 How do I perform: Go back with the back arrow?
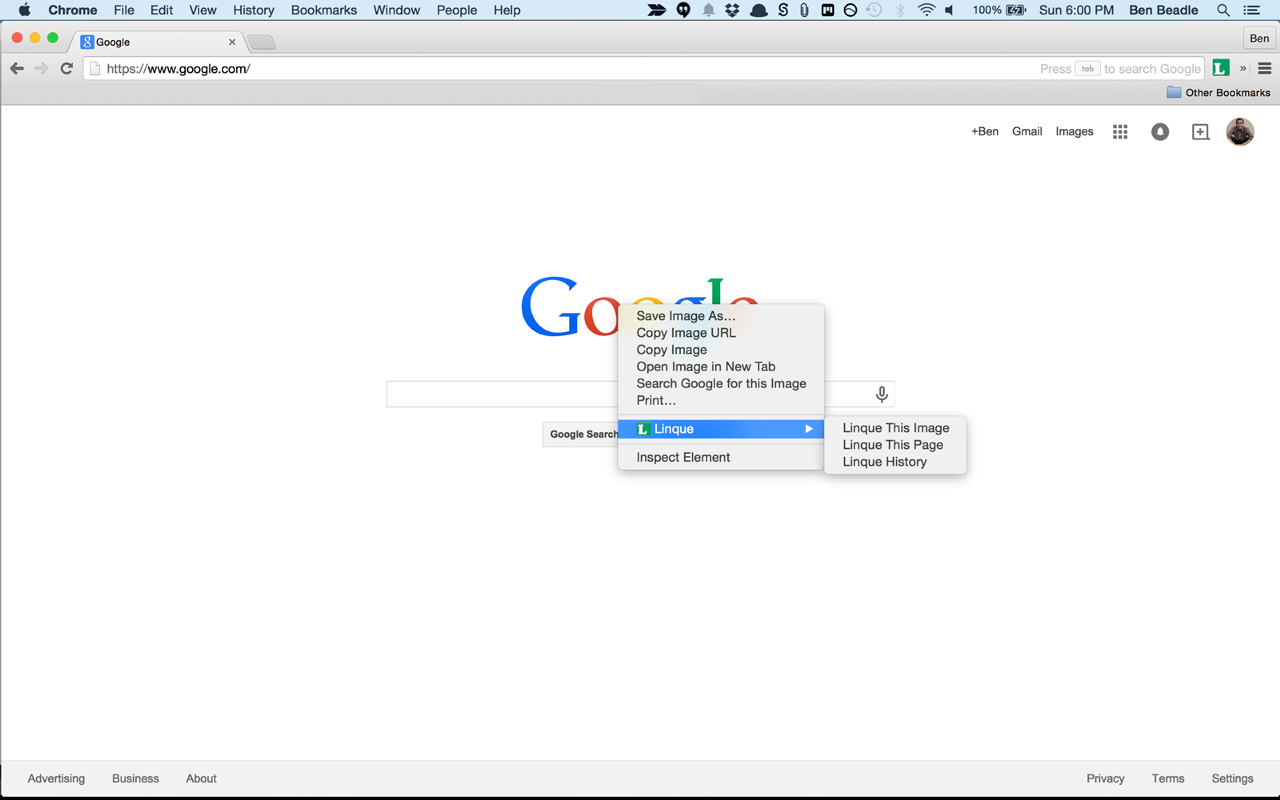click(17, 68)
